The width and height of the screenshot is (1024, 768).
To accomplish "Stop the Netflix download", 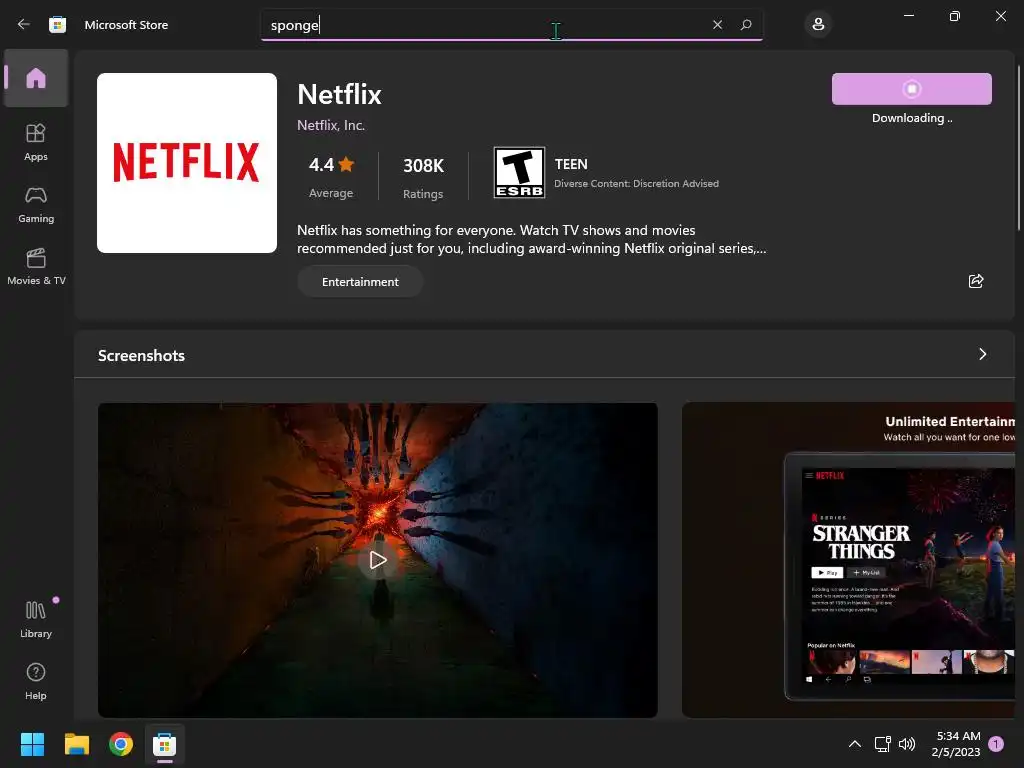I will tap(912, 89).
